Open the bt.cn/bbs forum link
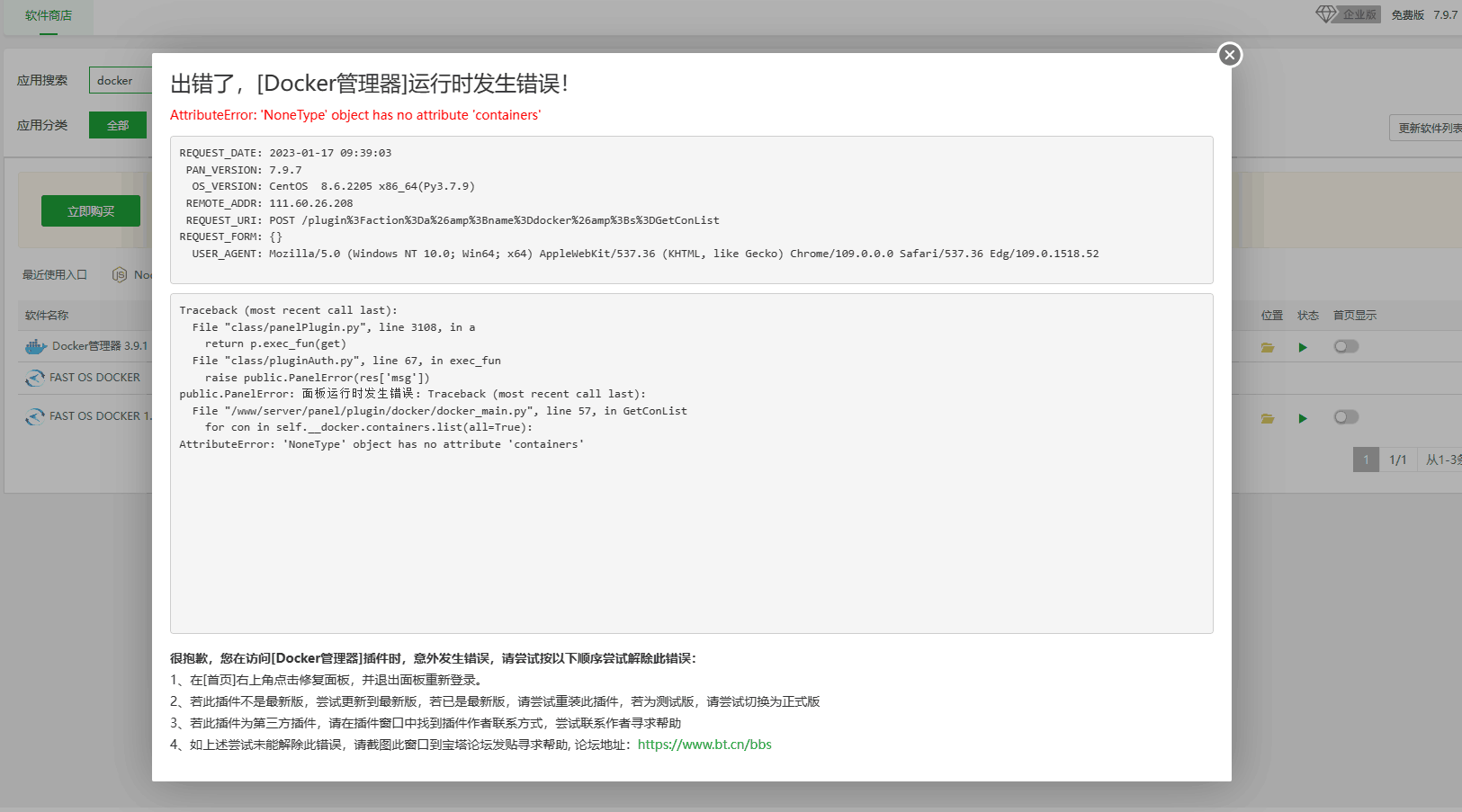The height and width of the screenshot is (812, 1462). (704, 745)
